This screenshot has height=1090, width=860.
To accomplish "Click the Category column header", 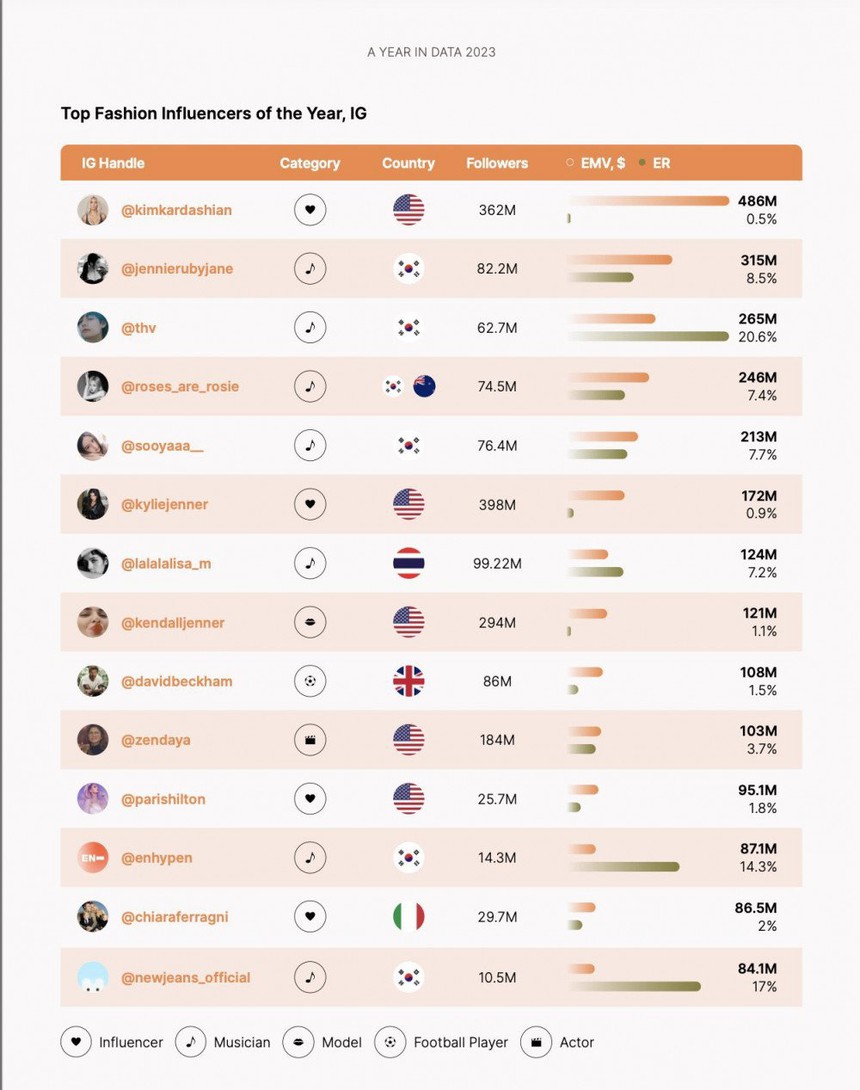I will (310, 163).
